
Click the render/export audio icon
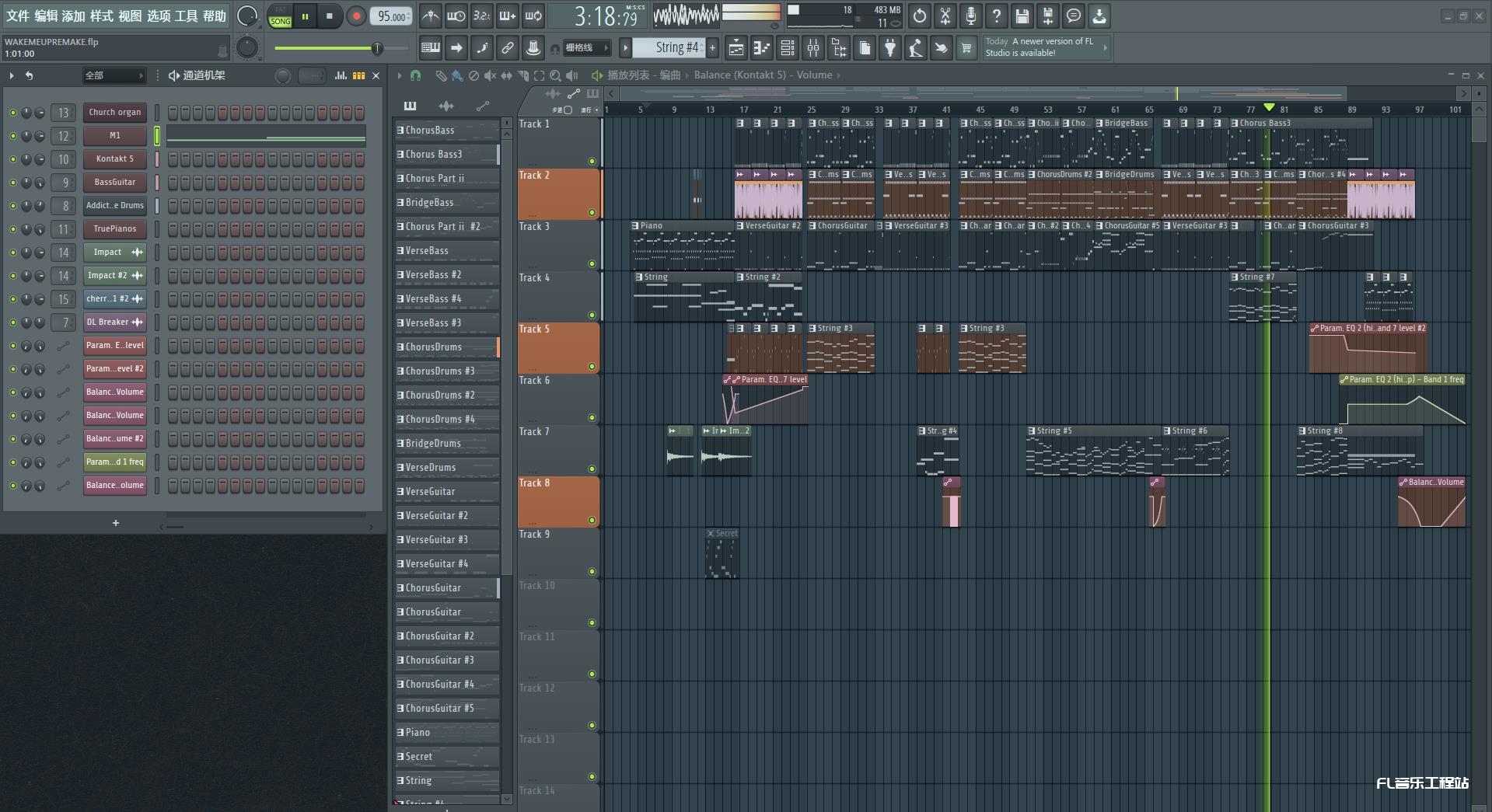pos(1048,16)
